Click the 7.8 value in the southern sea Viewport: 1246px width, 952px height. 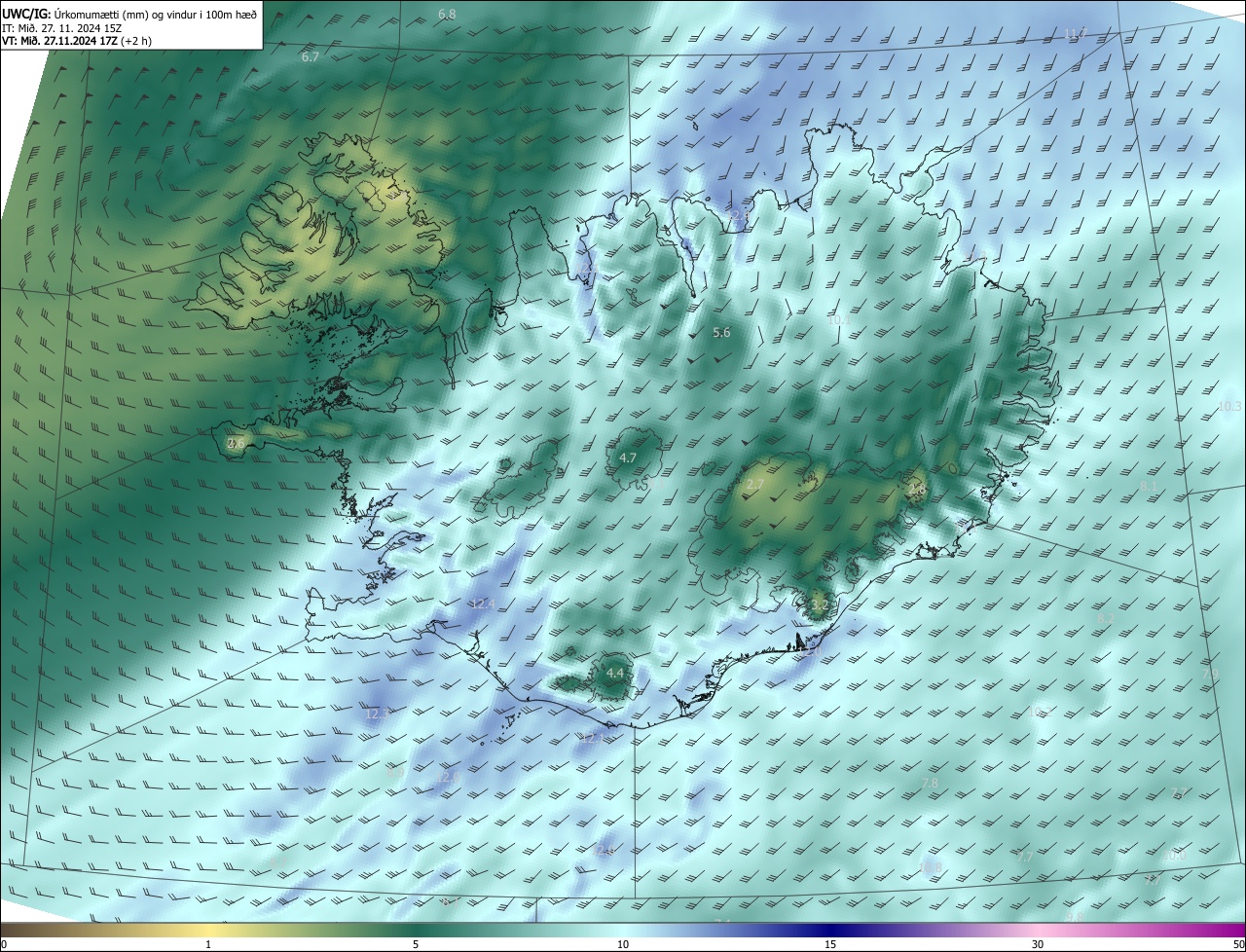(x=930, y=784)
